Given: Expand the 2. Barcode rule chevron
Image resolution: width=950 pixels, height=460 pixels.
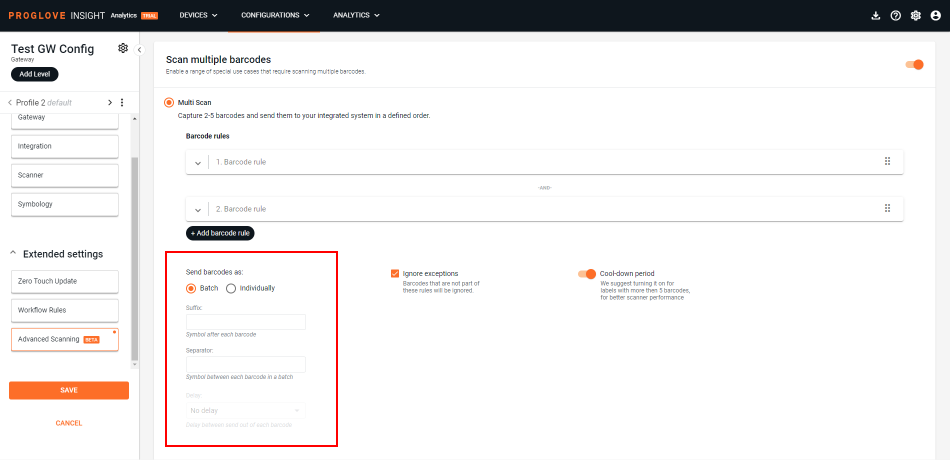Looking at the screenshot, I should tap(198, 209).
